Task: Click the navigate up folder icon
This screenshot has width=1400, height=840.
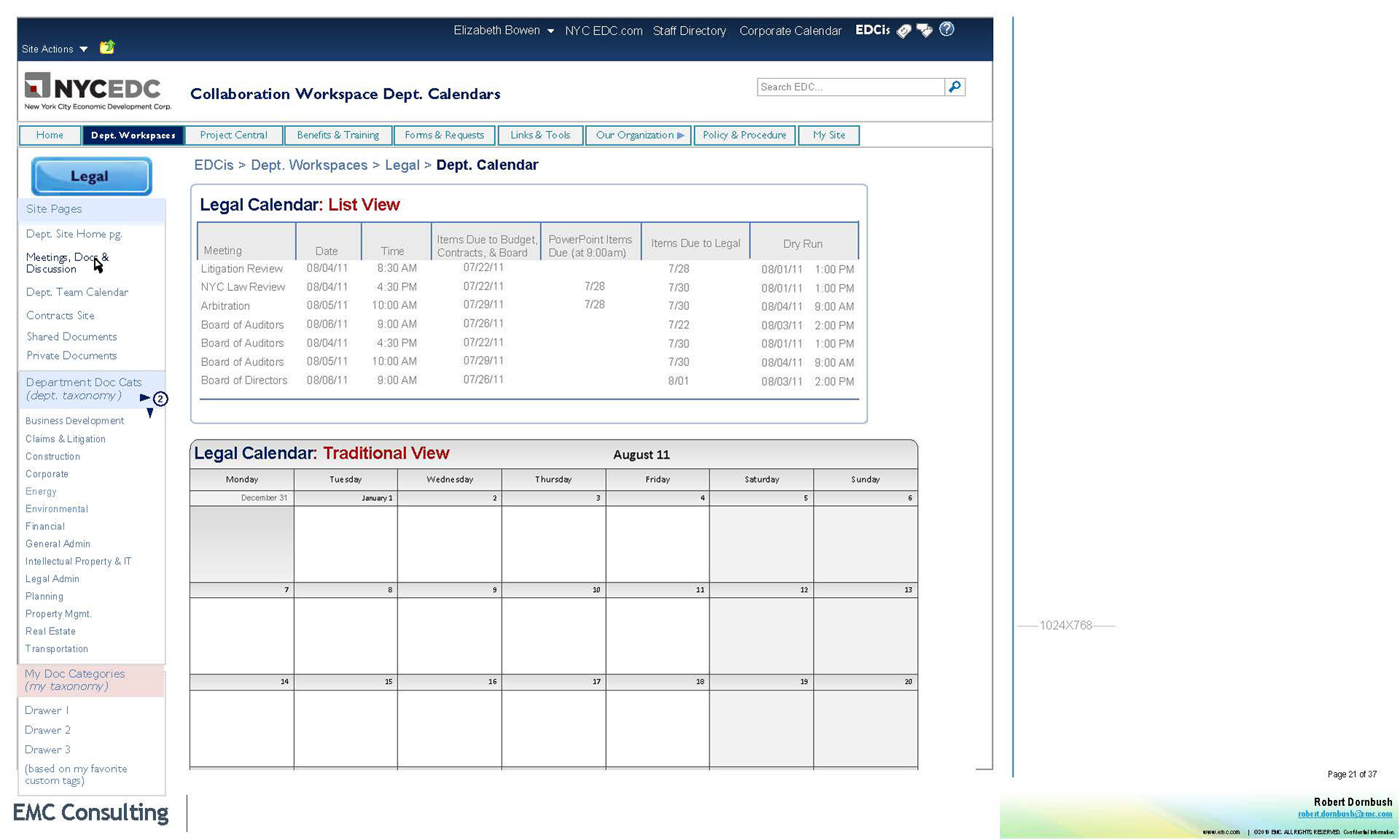Action: point(107,47)
